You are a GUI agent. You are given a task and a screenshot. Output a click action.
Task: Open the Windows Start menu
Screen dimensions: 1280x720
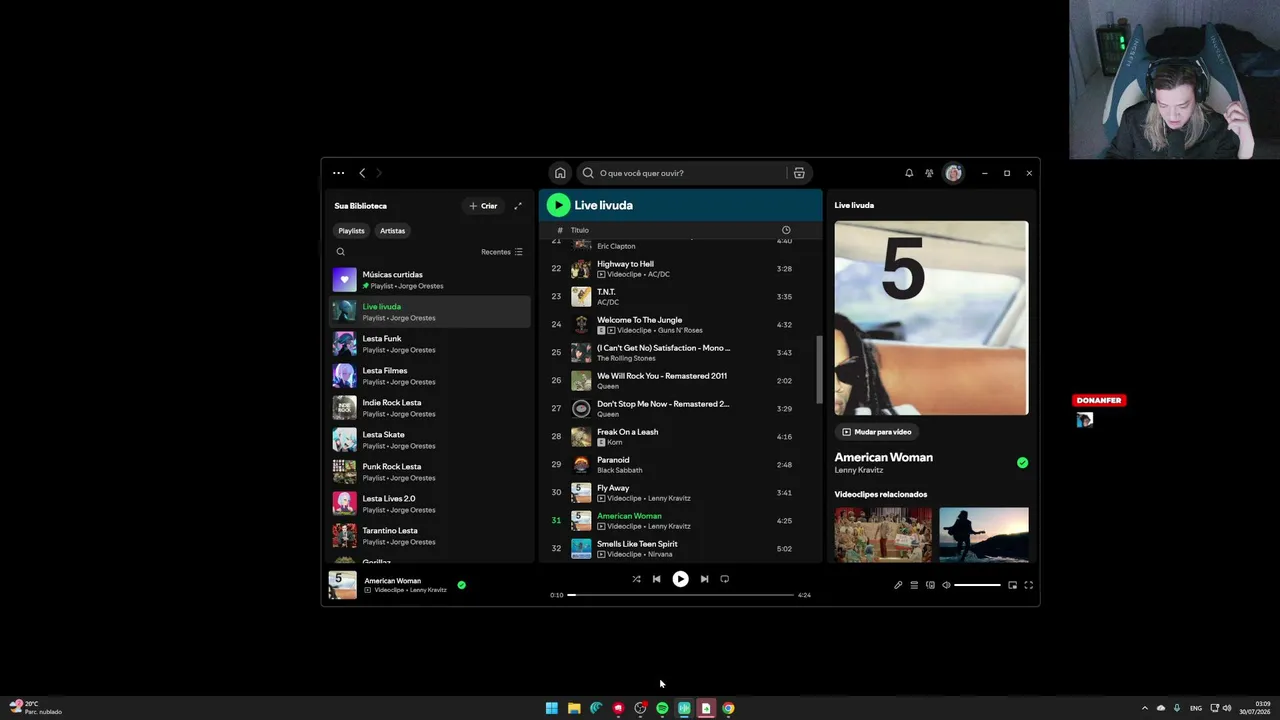tap(552, 708)
